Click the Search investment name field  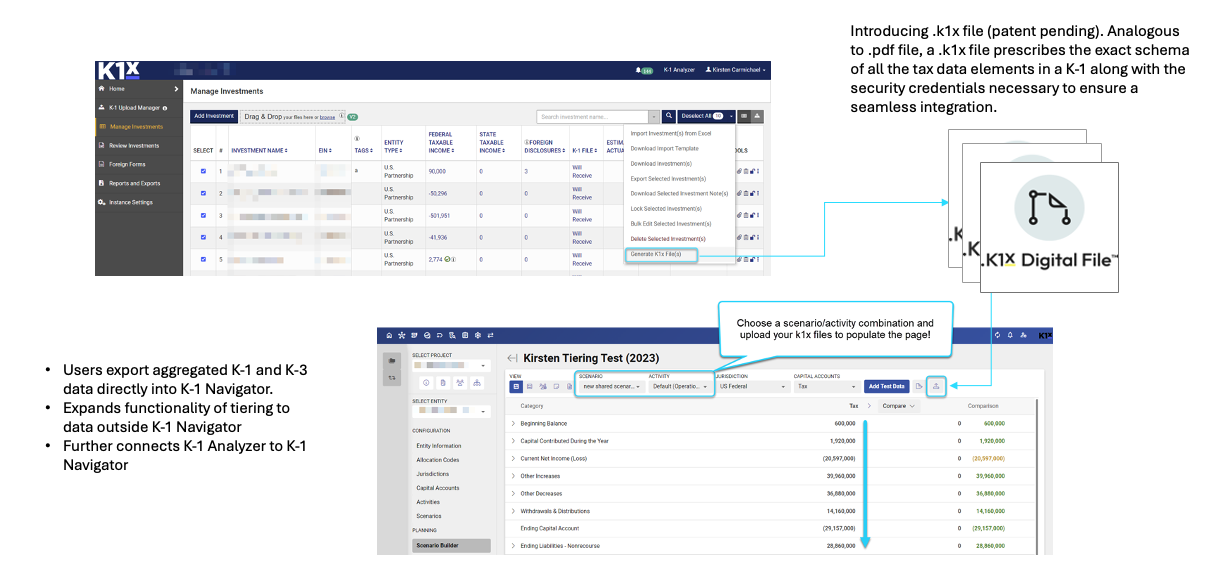click(593, 116)
